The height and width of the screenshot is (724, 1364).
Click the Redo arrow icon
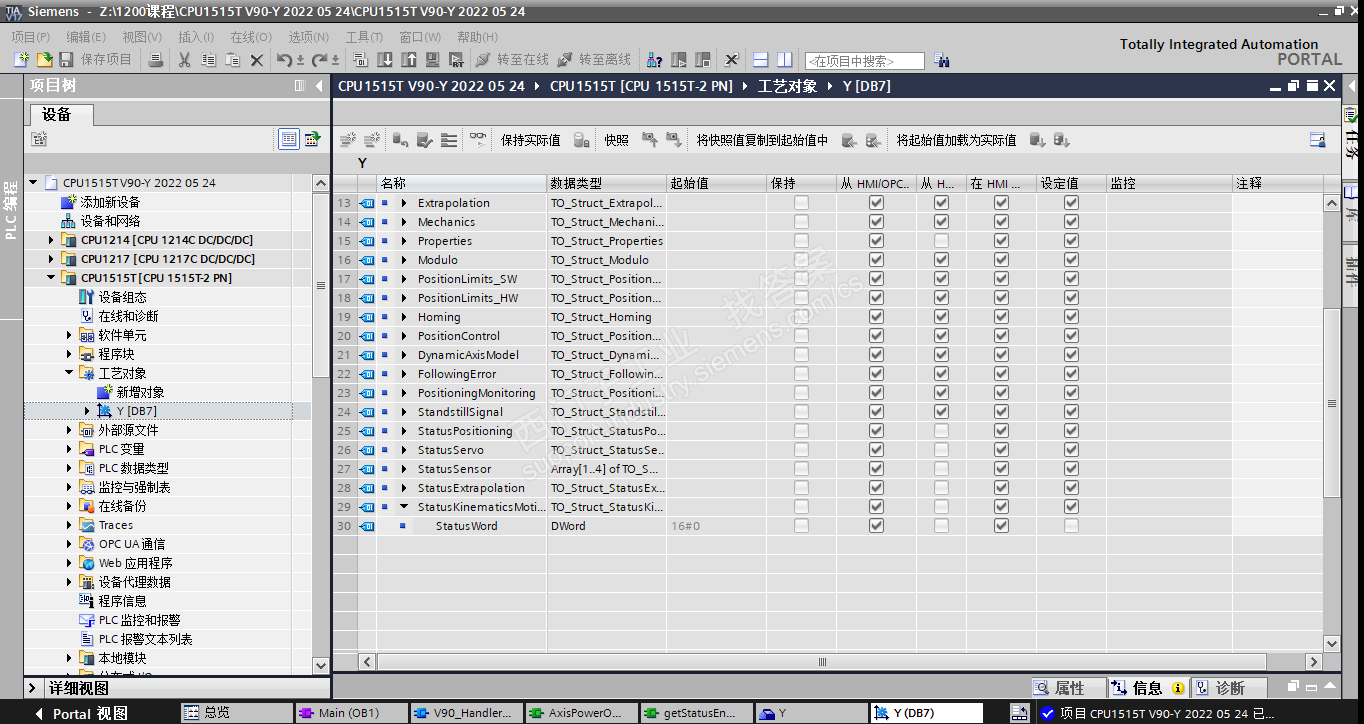tap(320, 60)
